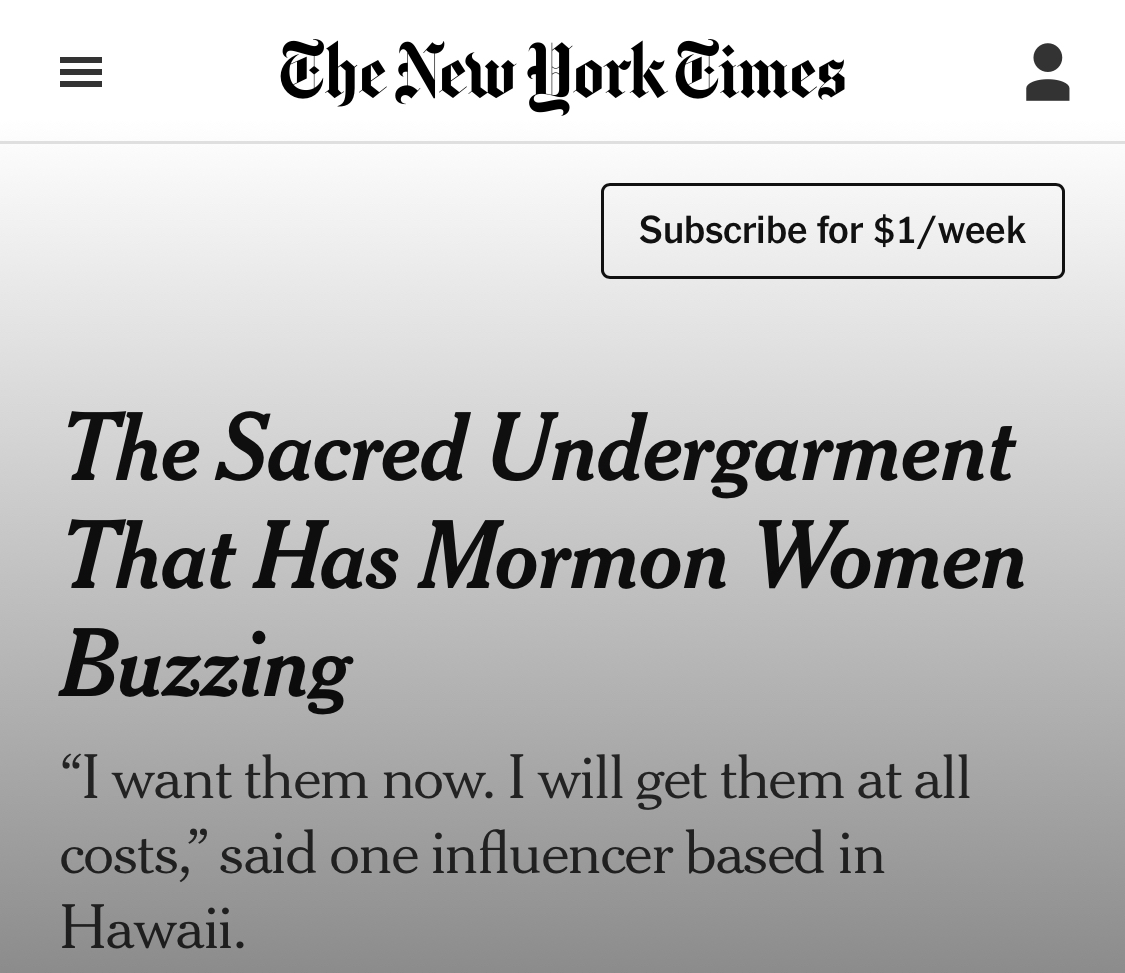Click the word "Subscribe" on the offer button
This screenshot has width=1125, height=973.
(722, 230)
